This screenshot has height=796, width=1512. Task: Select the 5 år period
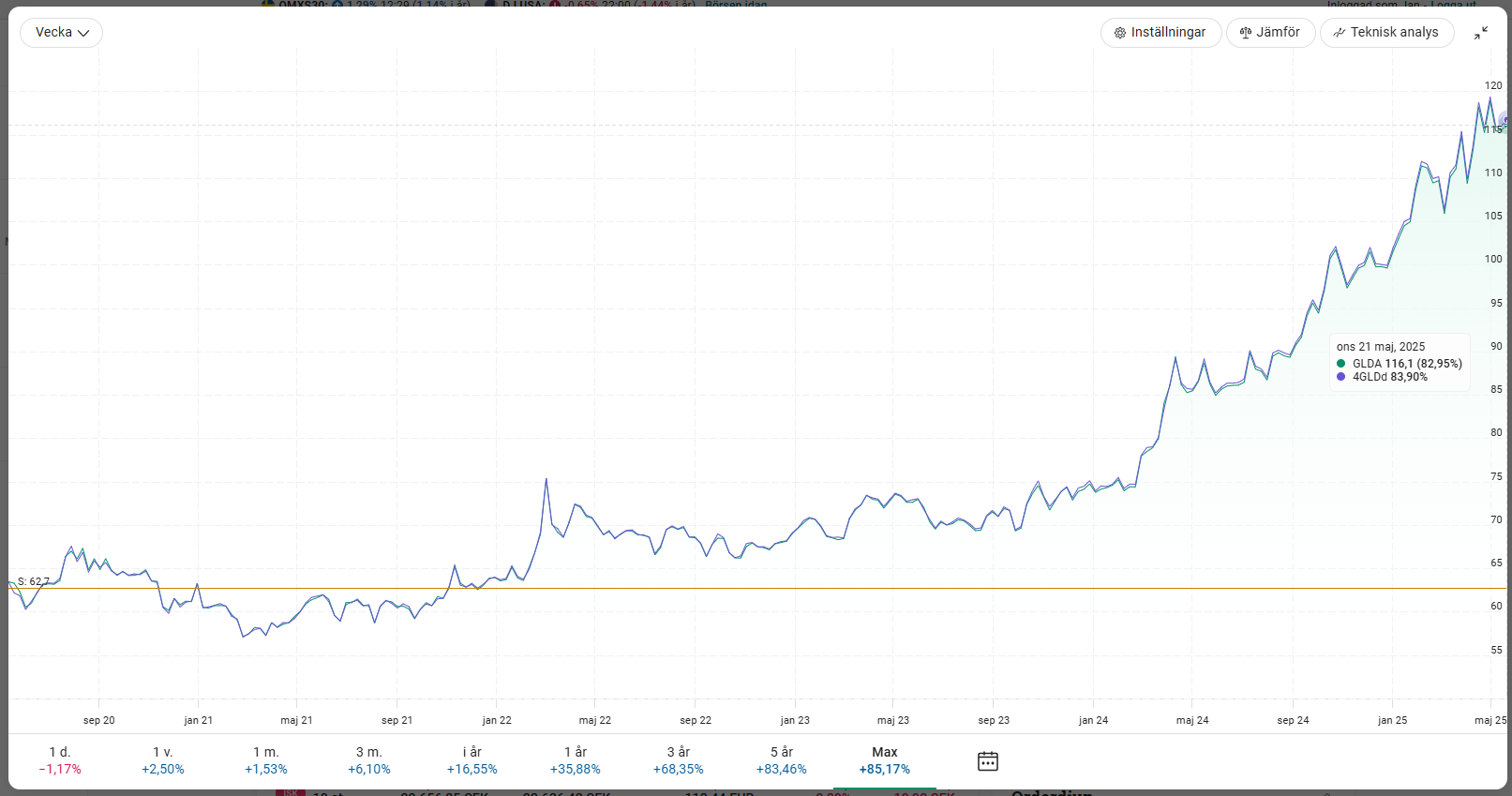click(782, 760)
